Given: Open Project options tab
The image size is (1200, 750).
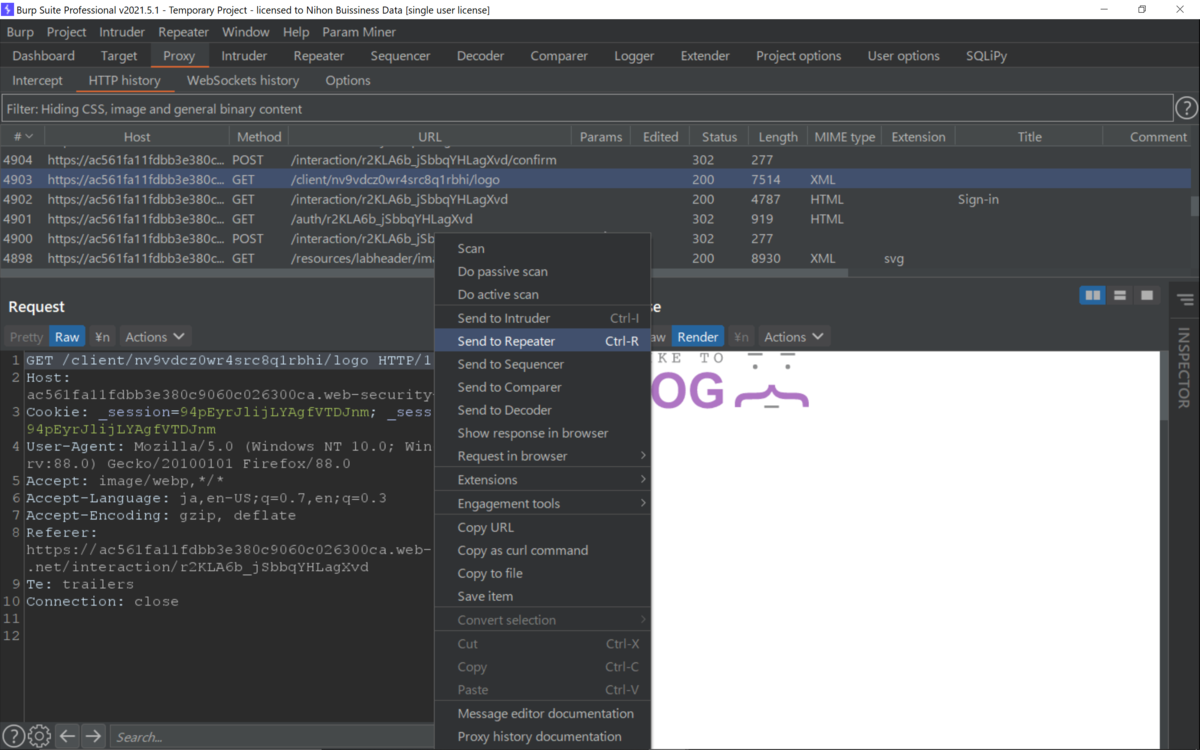Looking at the screenshot, I should 798,56.
